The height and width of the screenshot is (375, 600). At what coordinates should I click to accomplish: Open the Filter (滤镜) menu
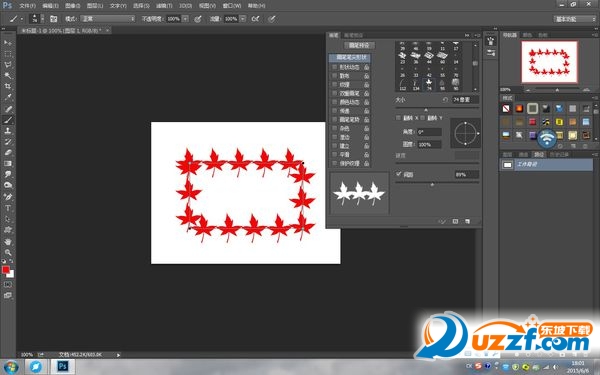click(164, 6)
